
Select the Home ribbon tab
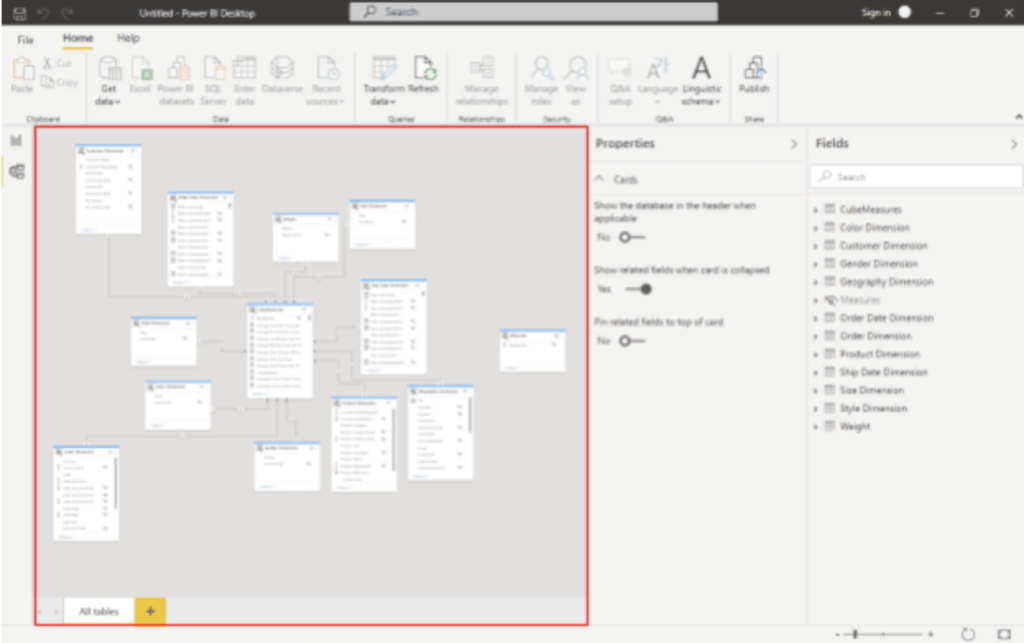tap(78, 39)
